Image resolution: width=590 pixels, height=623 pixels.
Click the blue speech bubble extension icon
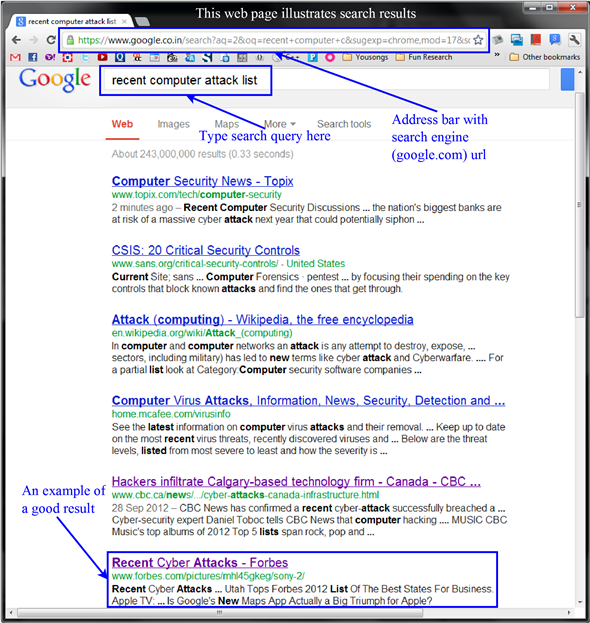[x=555, y=39]
